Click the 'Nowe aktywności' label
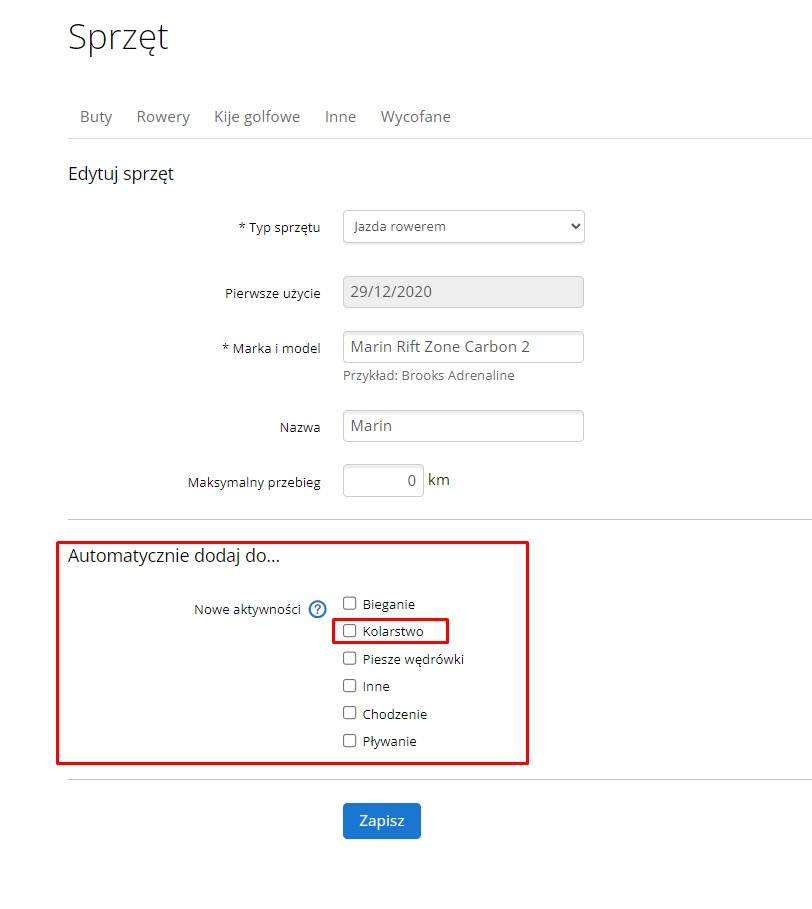The image size is (812, 909). [247, 610]
